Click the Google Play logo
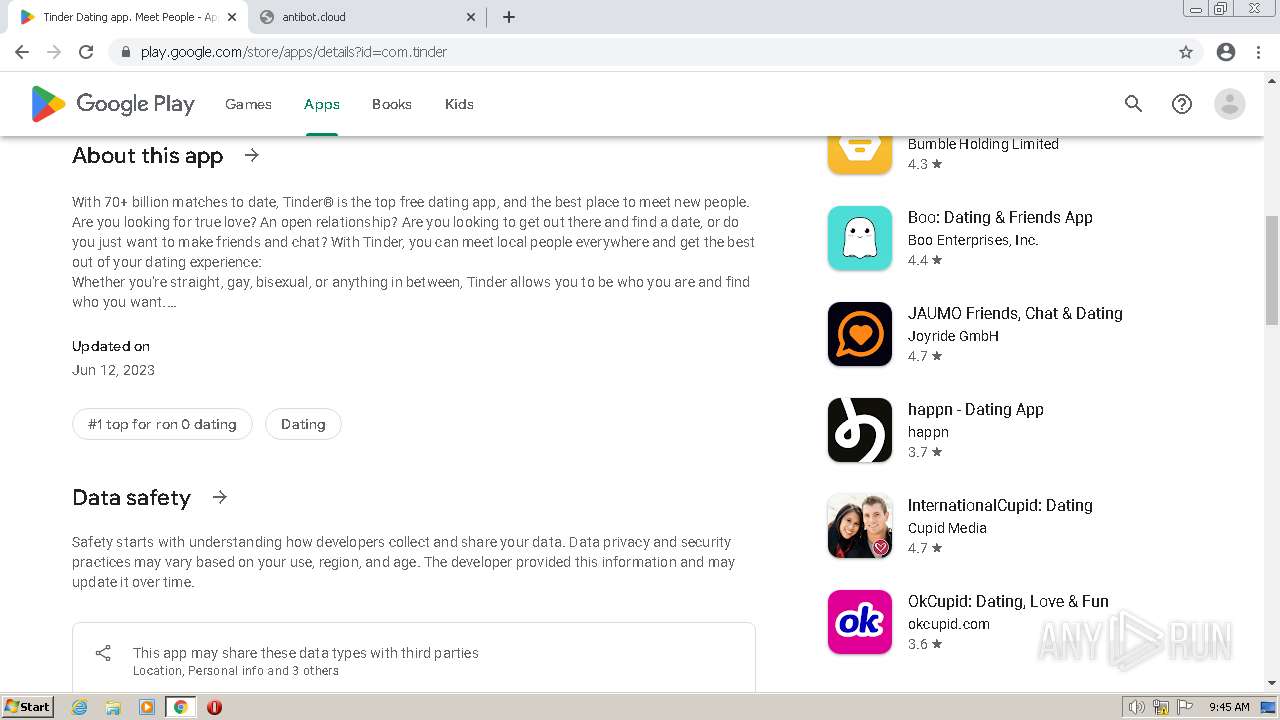Screen dimensions: 1280x720 (112, 104)
